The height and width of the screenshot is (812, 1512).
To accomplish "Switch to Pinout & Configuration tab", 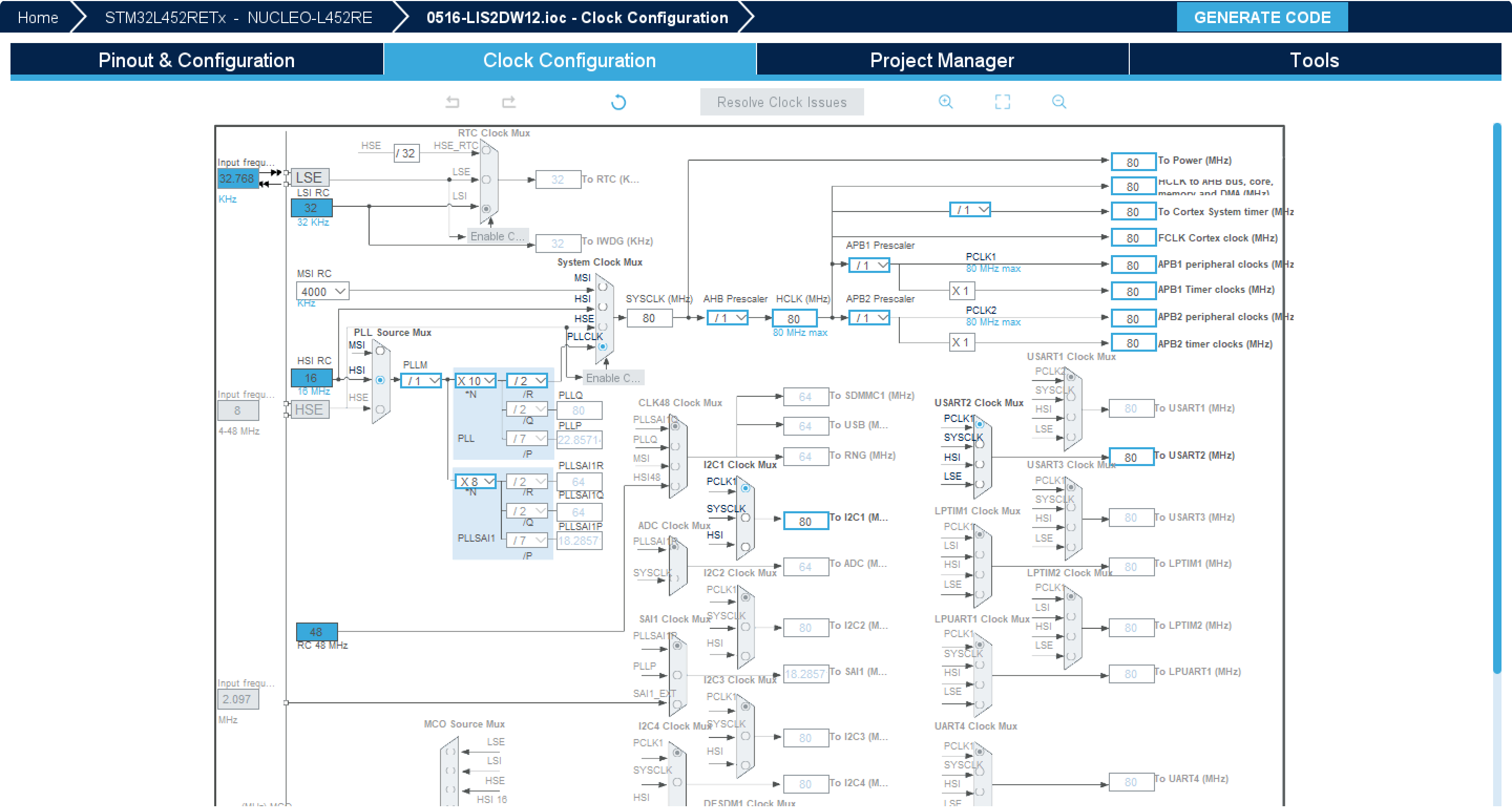I will 197,60.
